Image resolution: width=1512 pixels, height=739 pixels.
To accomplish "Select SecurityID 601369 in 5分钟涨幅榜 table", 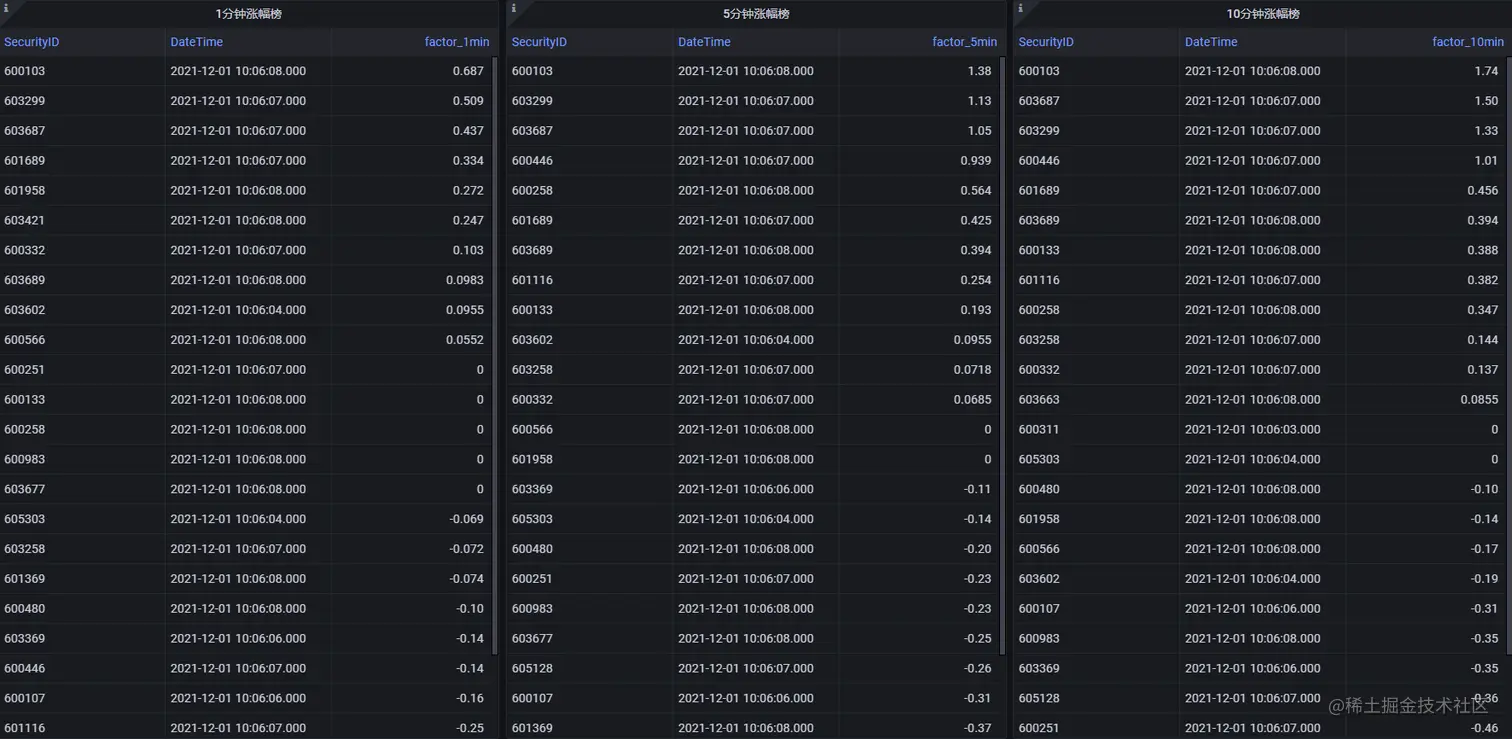I will [532, 729].
